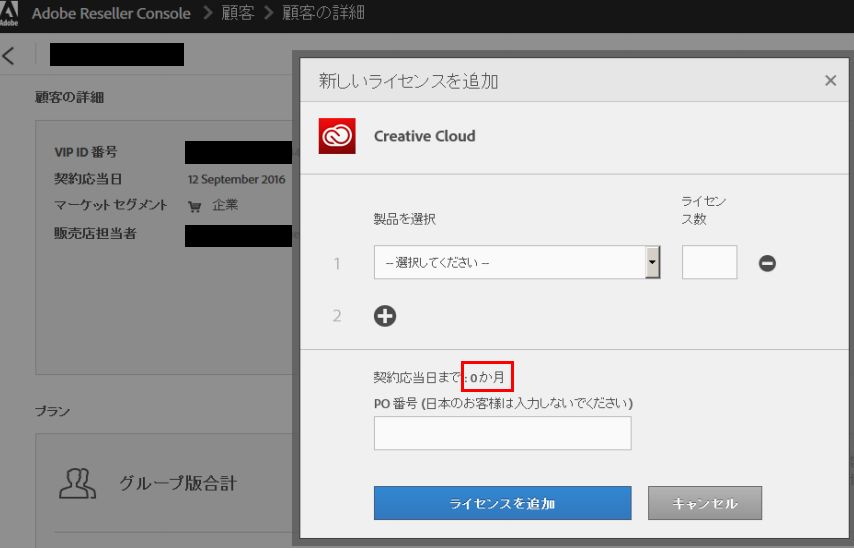854x548 pixels.
Task: Click the ライセンスを追加 button
Action: point(502,503)
